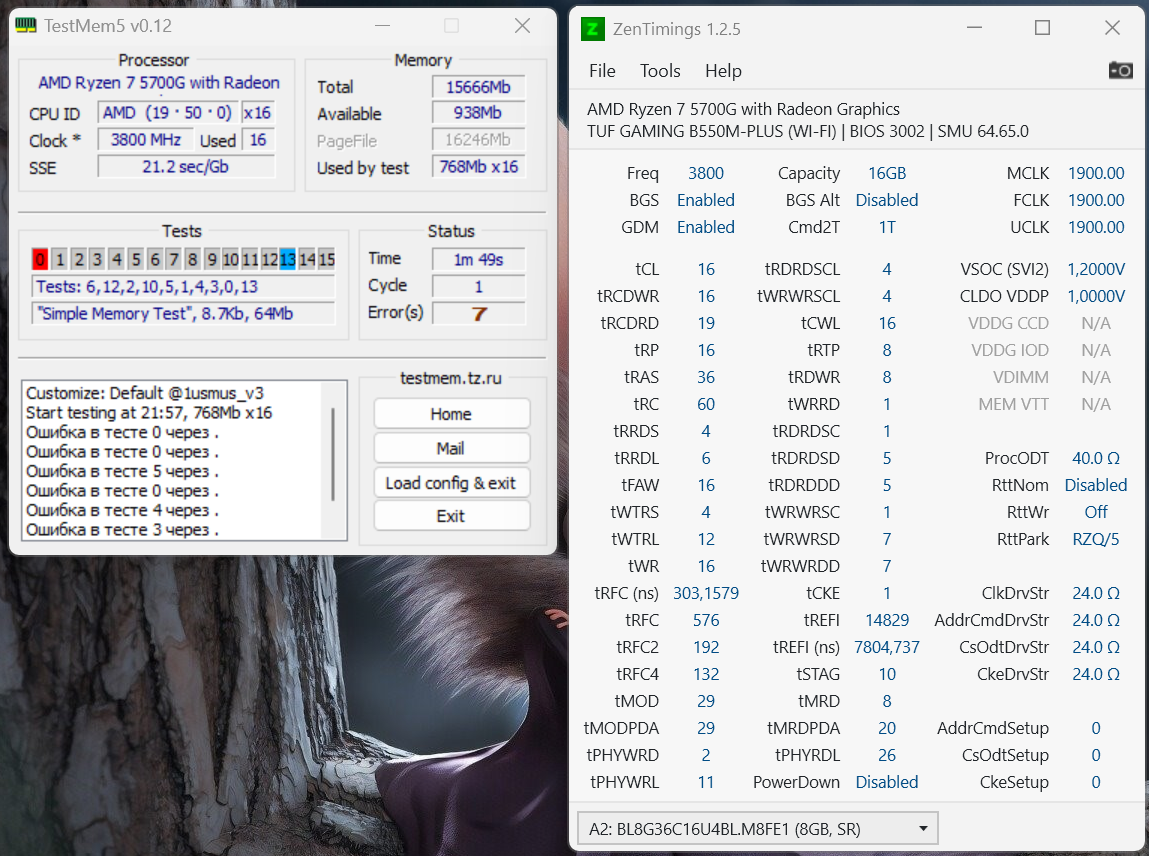Image resolution: width=1149 pixels, height=856 pixels.
Task: Click the GDM value Enabled
Action: pos(706,227)
